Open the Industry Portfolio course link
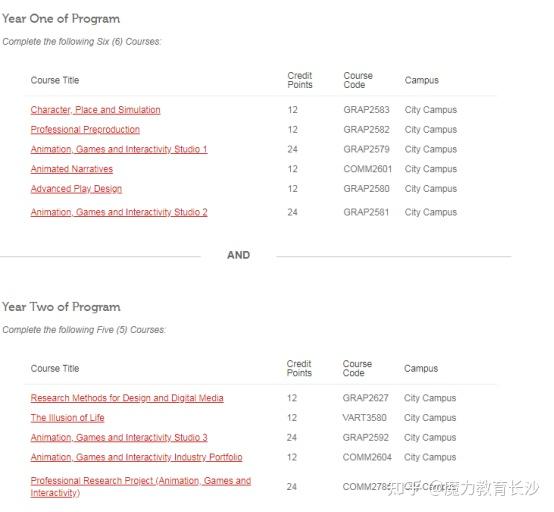Viewport: 554px width, 512px height. pos(136,458)
